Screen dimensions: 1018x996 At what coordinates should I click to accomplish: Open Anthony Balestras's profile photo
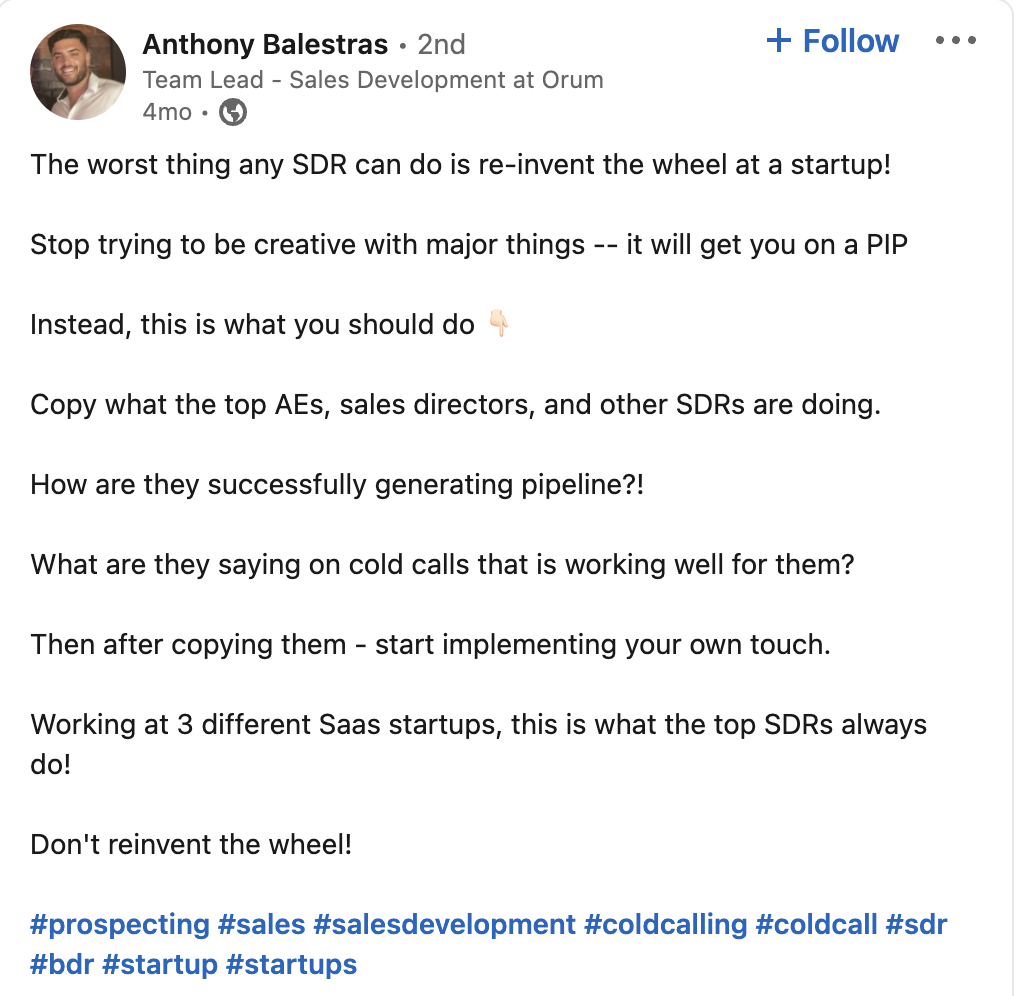coord(78,71)
